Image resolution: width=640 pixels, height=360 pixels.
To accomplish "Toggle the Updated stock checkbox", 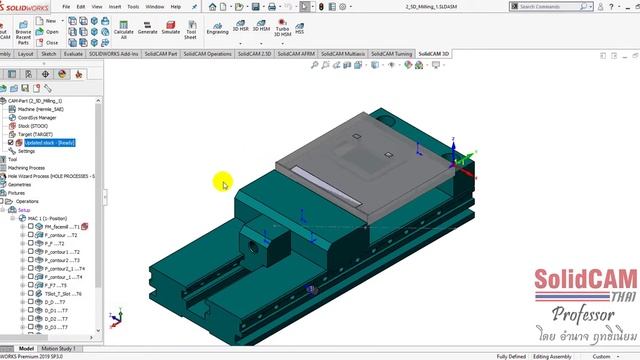I will click(x=11, y=142).
